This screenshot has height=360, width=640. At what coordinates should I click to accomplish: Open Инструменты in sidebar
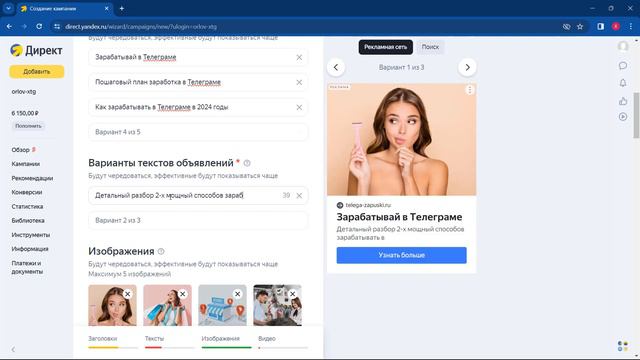(x=31, y=235)
